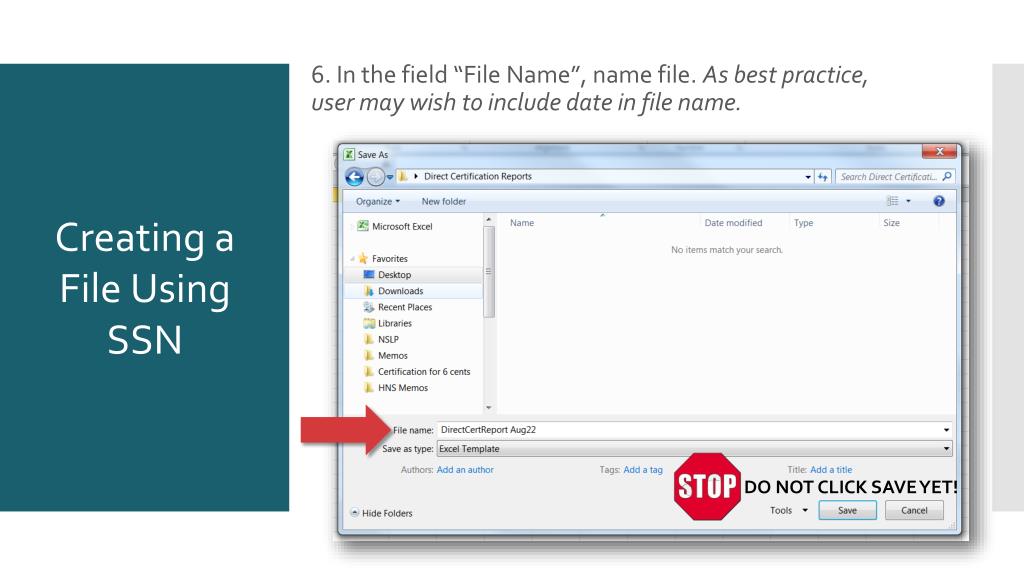The width and height of the screenshot is (1024, 576).
Task: Open Certification for 6 cents folder
Action: coord(424,372)
